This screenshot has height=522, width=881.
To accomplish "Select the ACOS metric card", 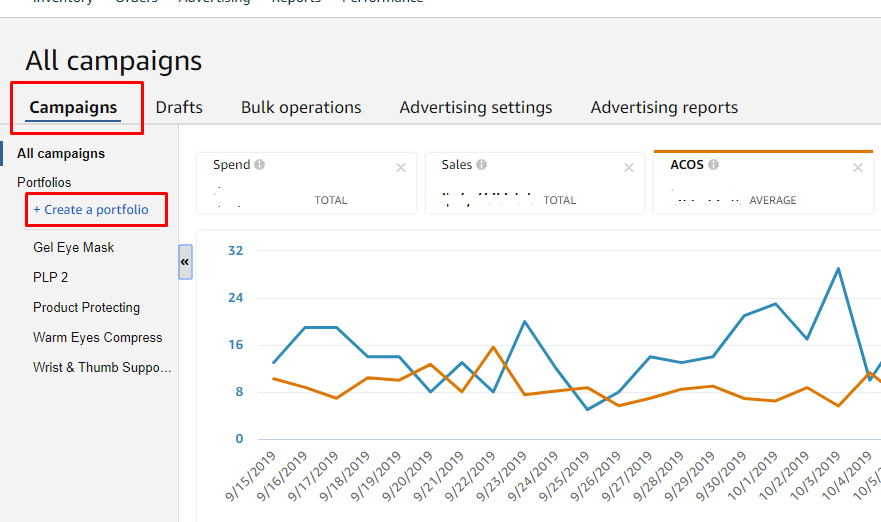I will point(764,183).
